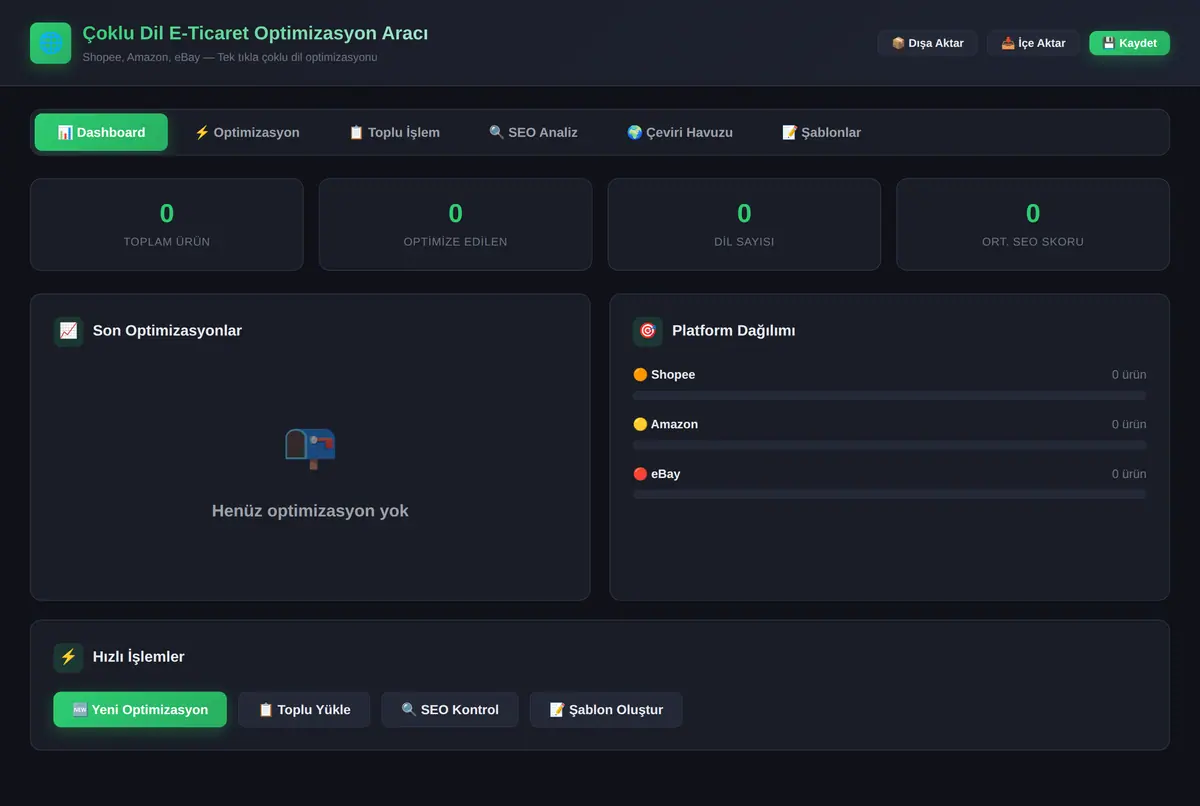Select the Çeviri Havuzu tab
The height and width of the screenshot is (806, 1200).
coord(680,132)
